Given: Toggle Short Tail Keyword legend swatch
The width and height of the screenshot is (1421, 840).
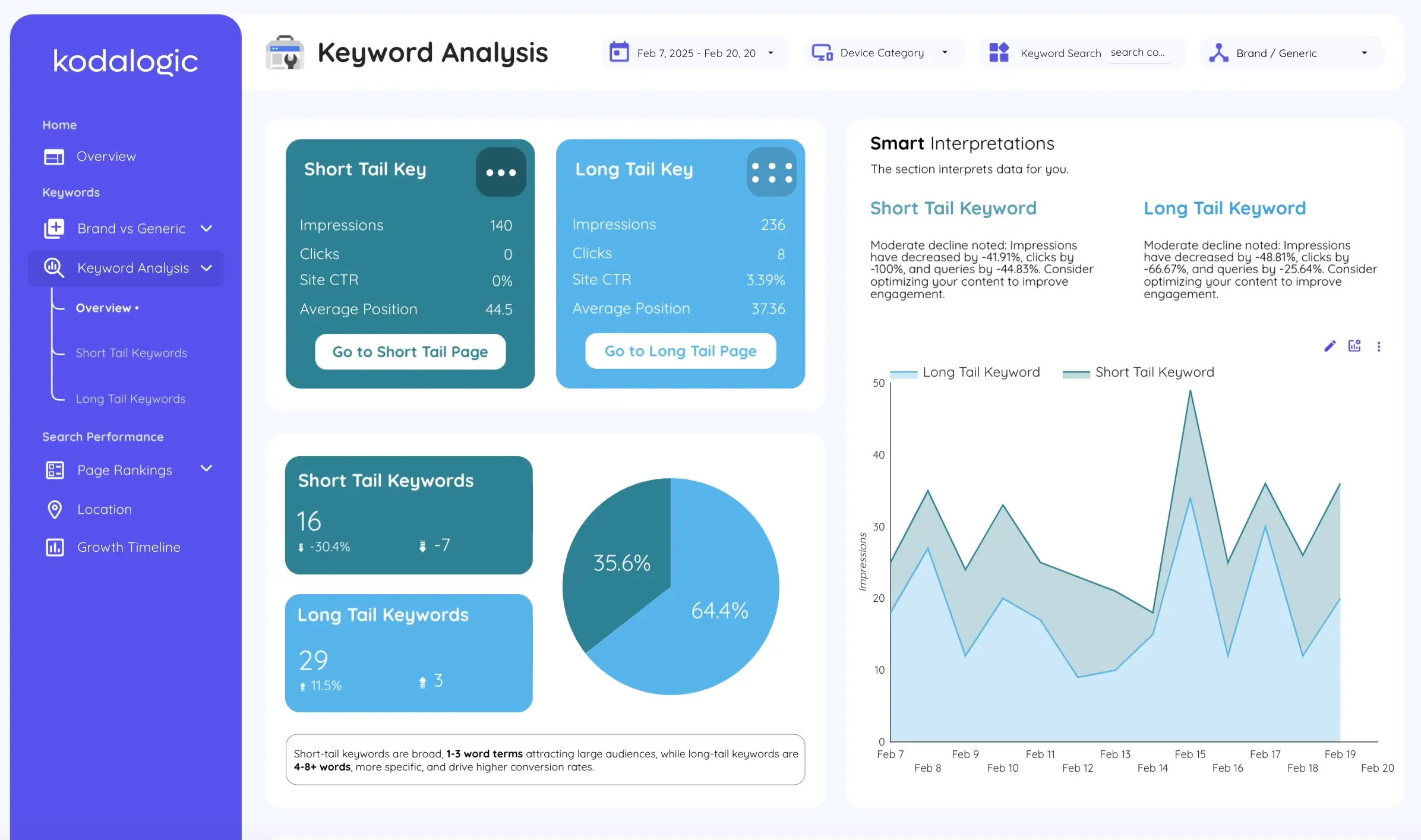Looking at the screenshot, I should (1076, 374).
